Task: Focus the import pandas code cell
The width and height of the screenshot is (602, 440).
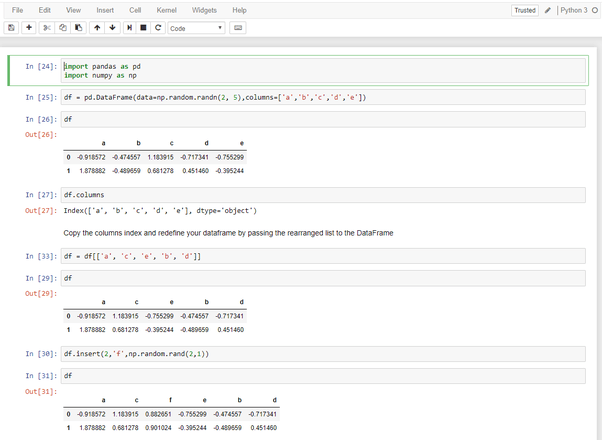Action: [x=323, y=71]
